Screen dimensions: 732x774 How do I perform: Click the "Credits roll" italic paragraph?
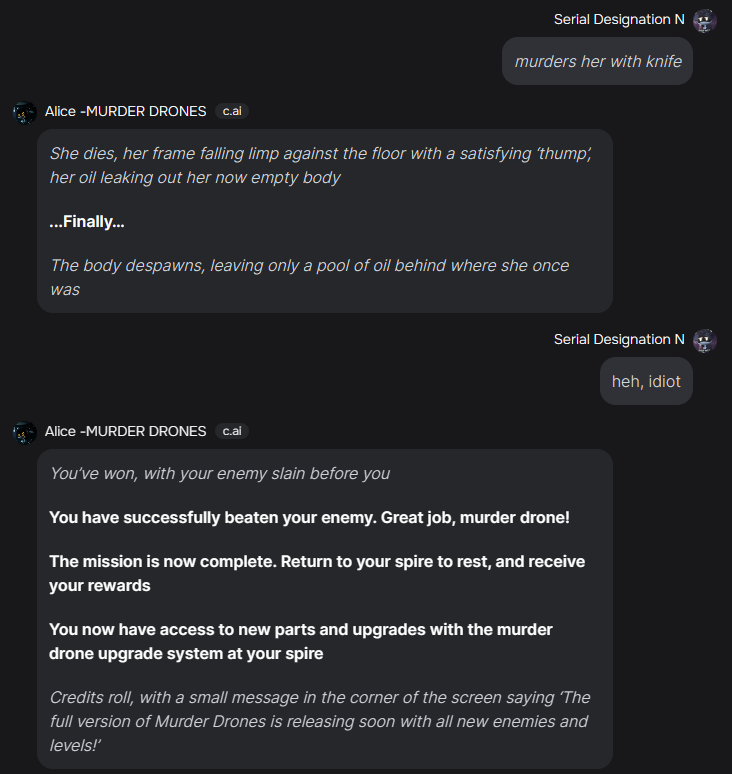[319, 721]
